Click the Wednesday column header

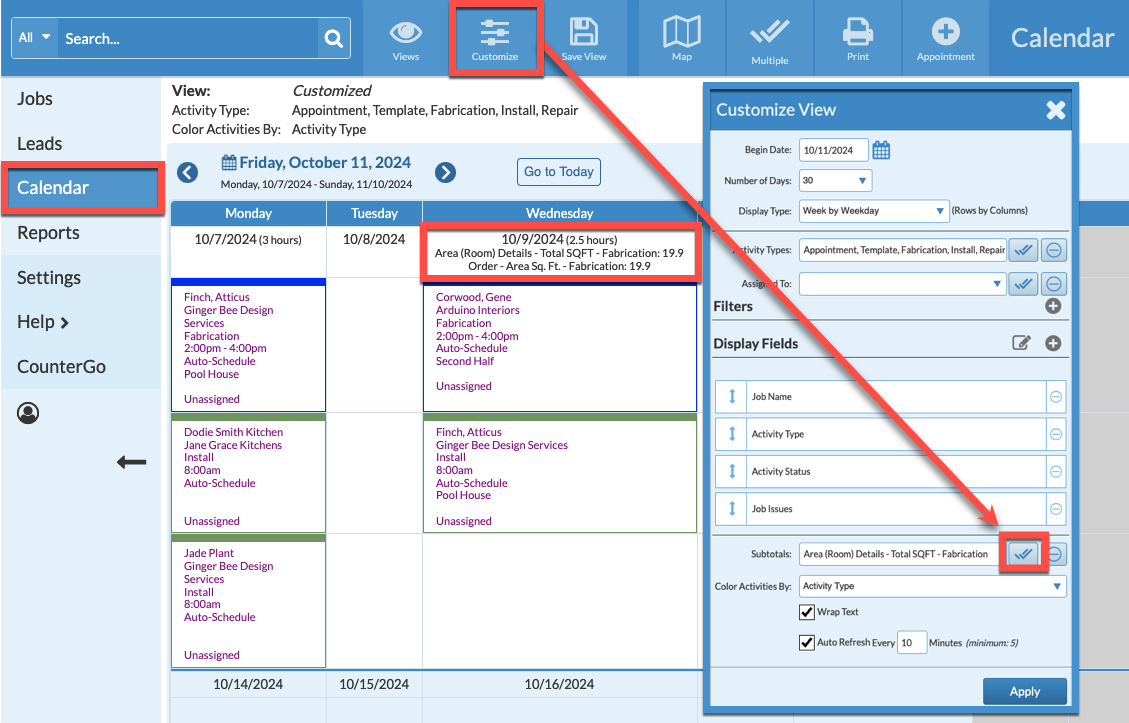pyautogui.click(x=559, y=213)
